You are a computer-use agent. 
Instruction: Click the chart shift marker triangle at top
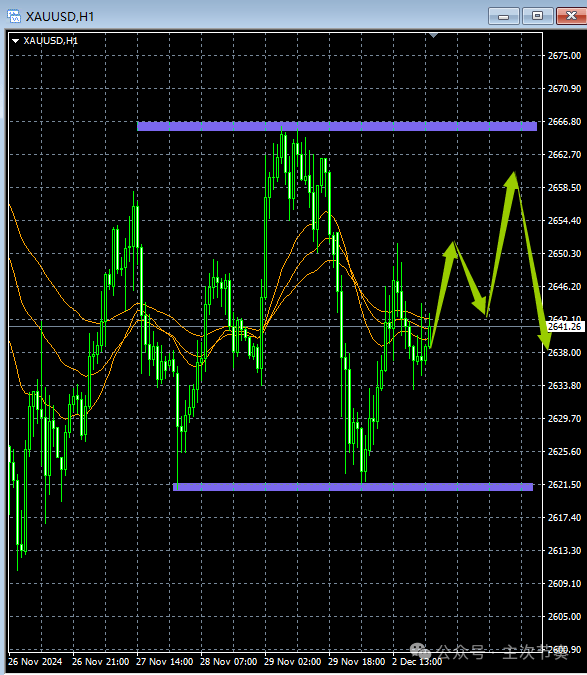433,35
